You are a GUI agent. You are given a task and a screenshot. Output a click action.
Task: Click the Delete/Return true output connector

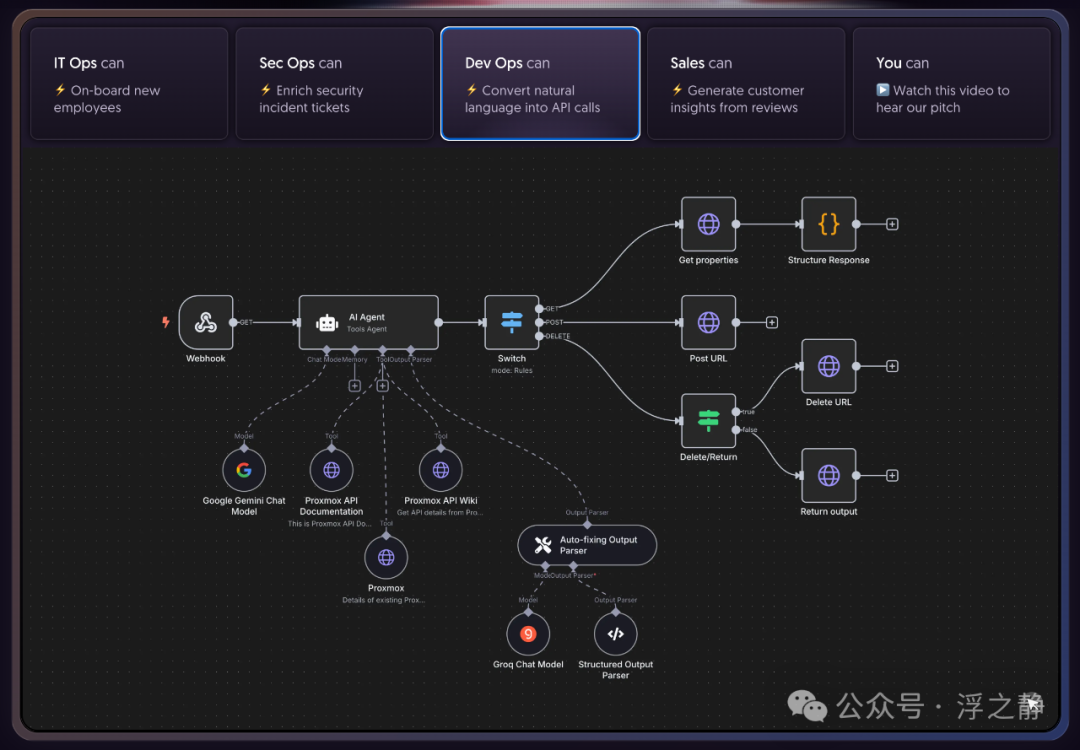tap(736, 412)
